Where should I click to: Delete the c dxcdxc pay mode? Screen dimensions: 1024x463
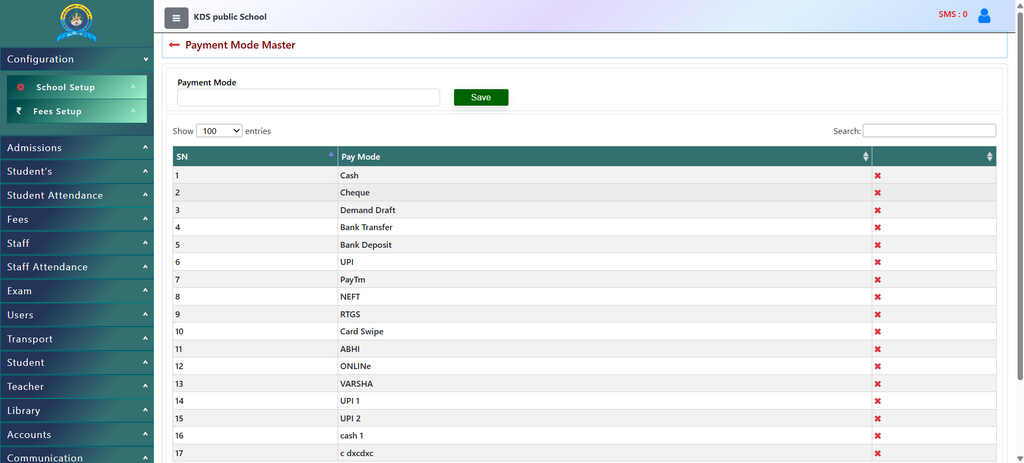click(x=878, y=453)
